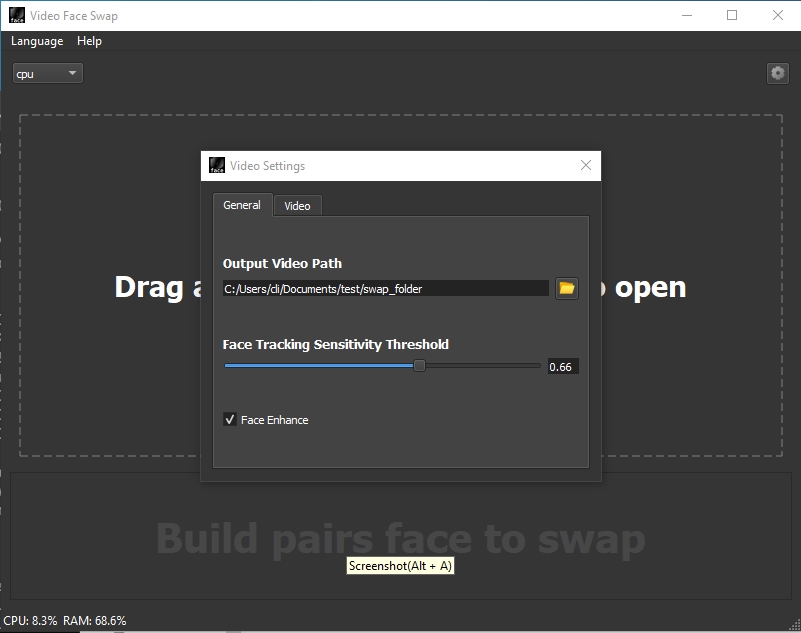Close the main Video Face Swap window
801x633 pixels.
[778, 15]
